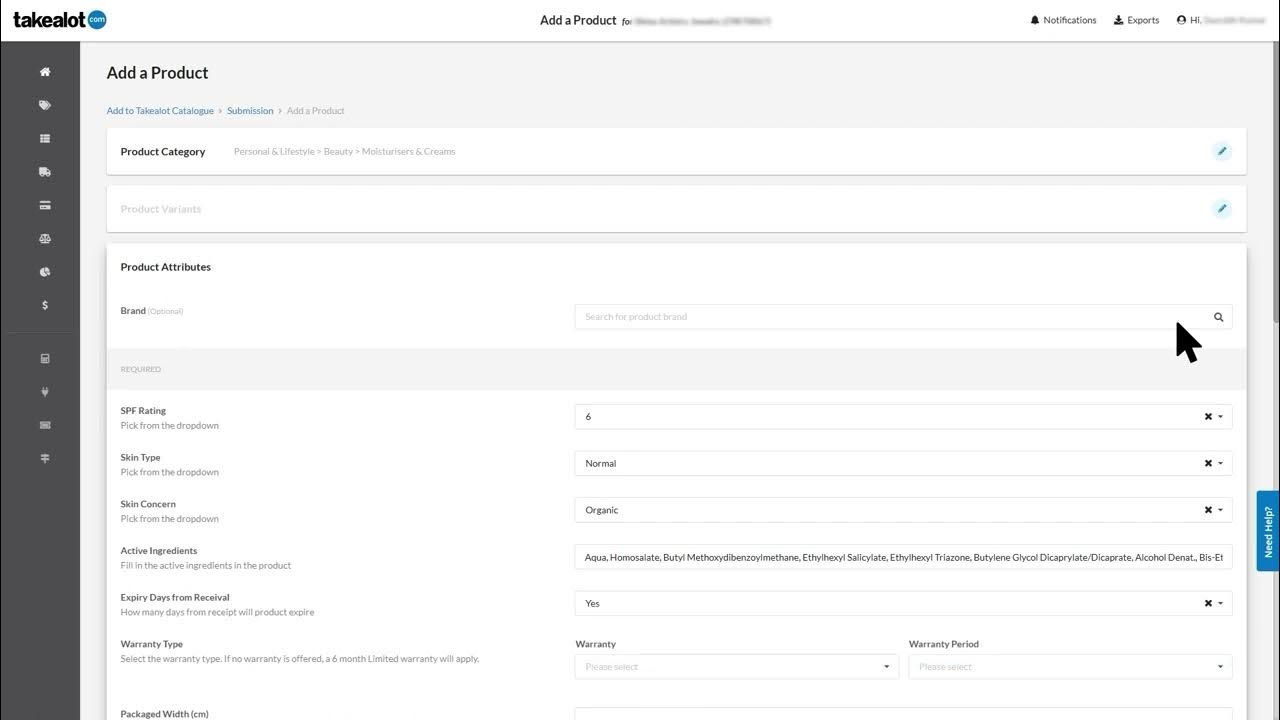Image resolution: width=1280 pixels, height=720 pixels.
Task: Click the brand search magnifier icon
Action: tap(1219, 317)
